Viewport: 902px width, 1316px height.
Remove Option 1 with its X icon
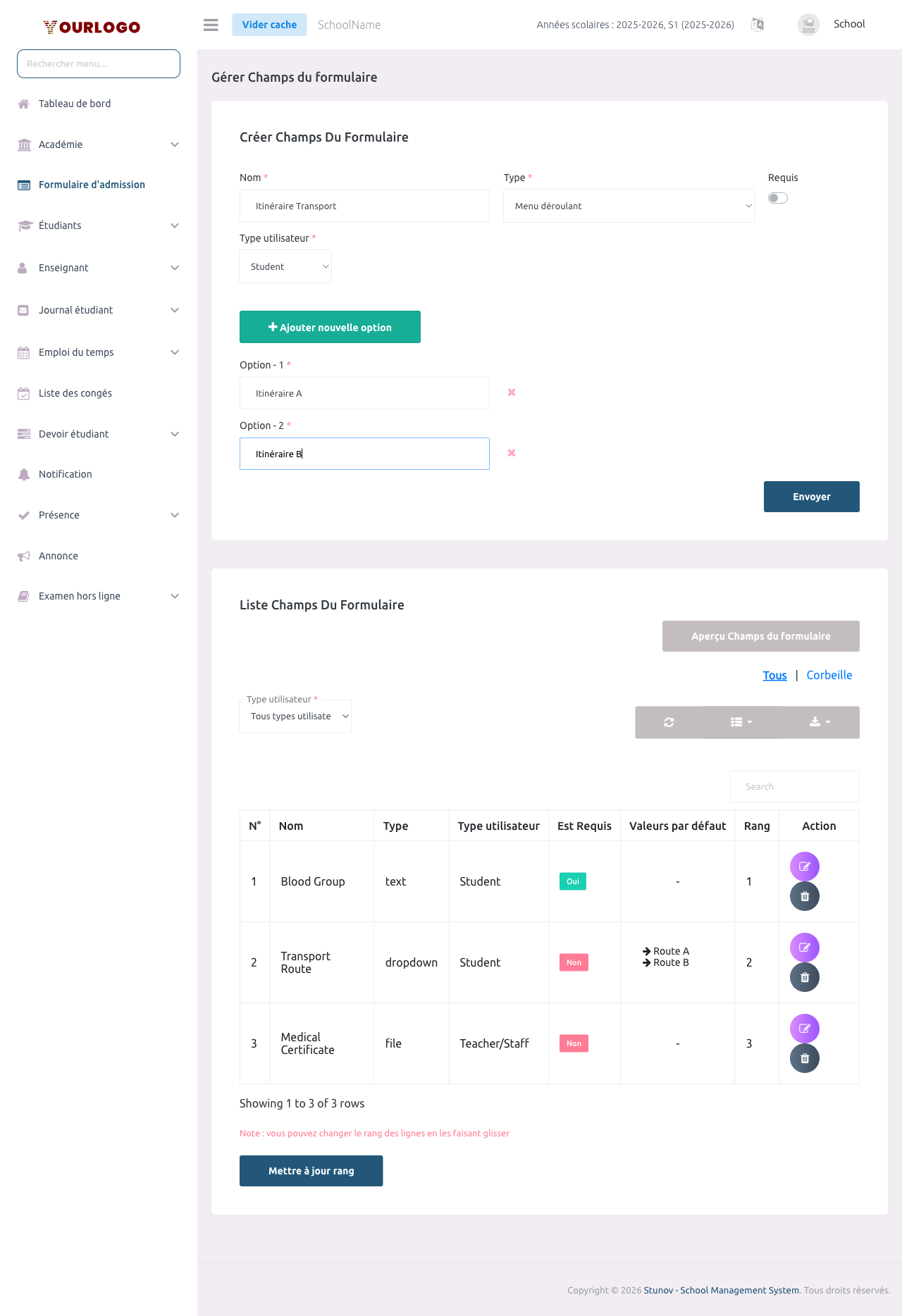click(x=512, y=392)
